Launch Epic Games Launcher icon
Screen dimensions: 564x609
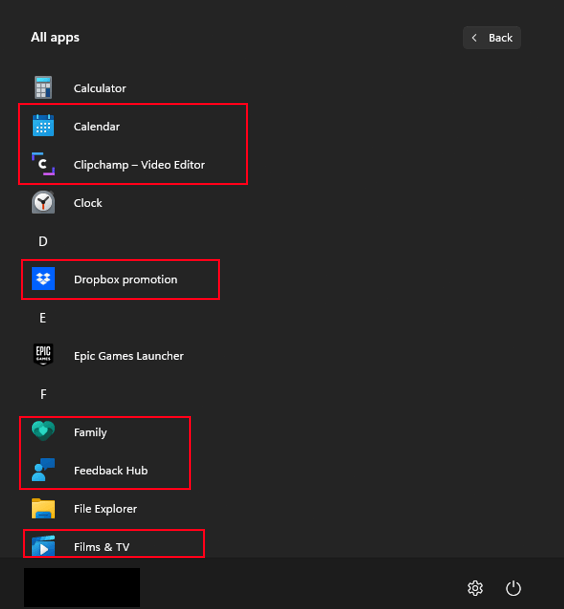point(43,355)
